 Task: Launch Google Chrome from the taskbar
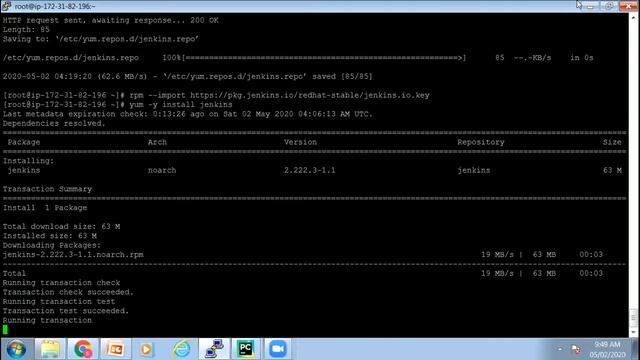83,349
